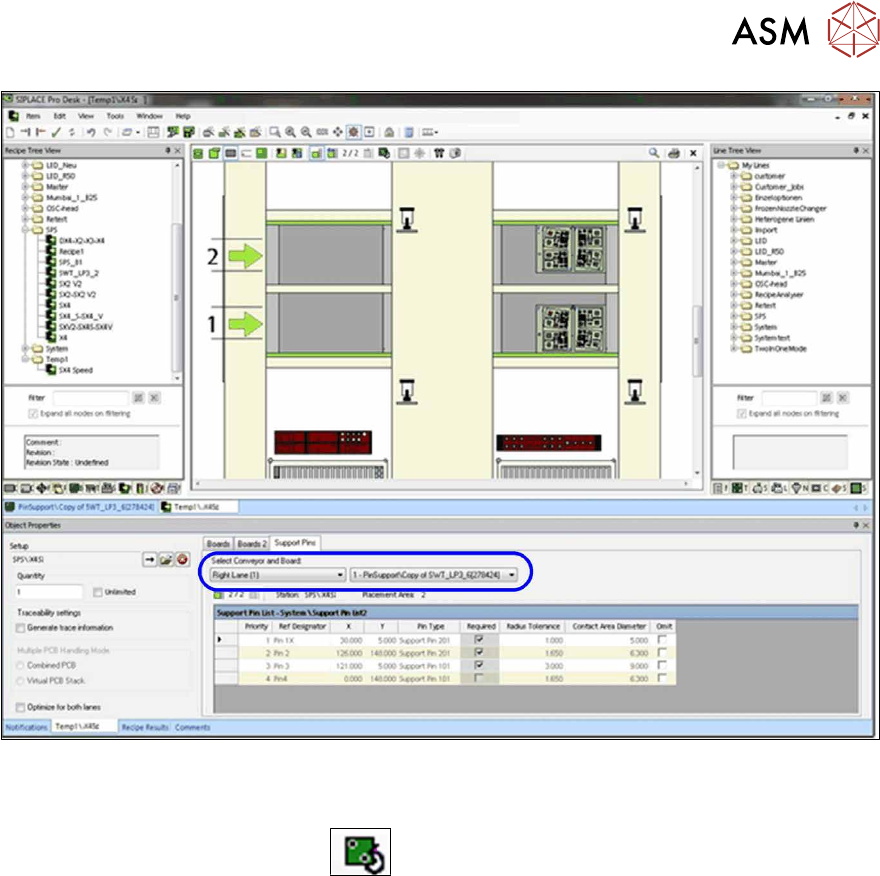Enable Generate trace information
The height and width of the screenshot is (876, 880).
click(21, 628)
